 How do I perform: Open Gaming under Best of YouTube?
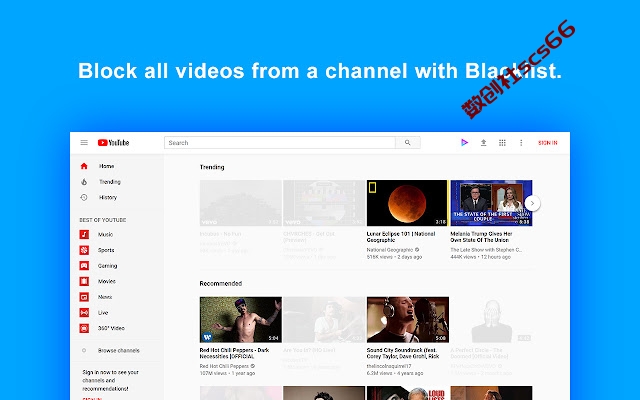[107, 266]
